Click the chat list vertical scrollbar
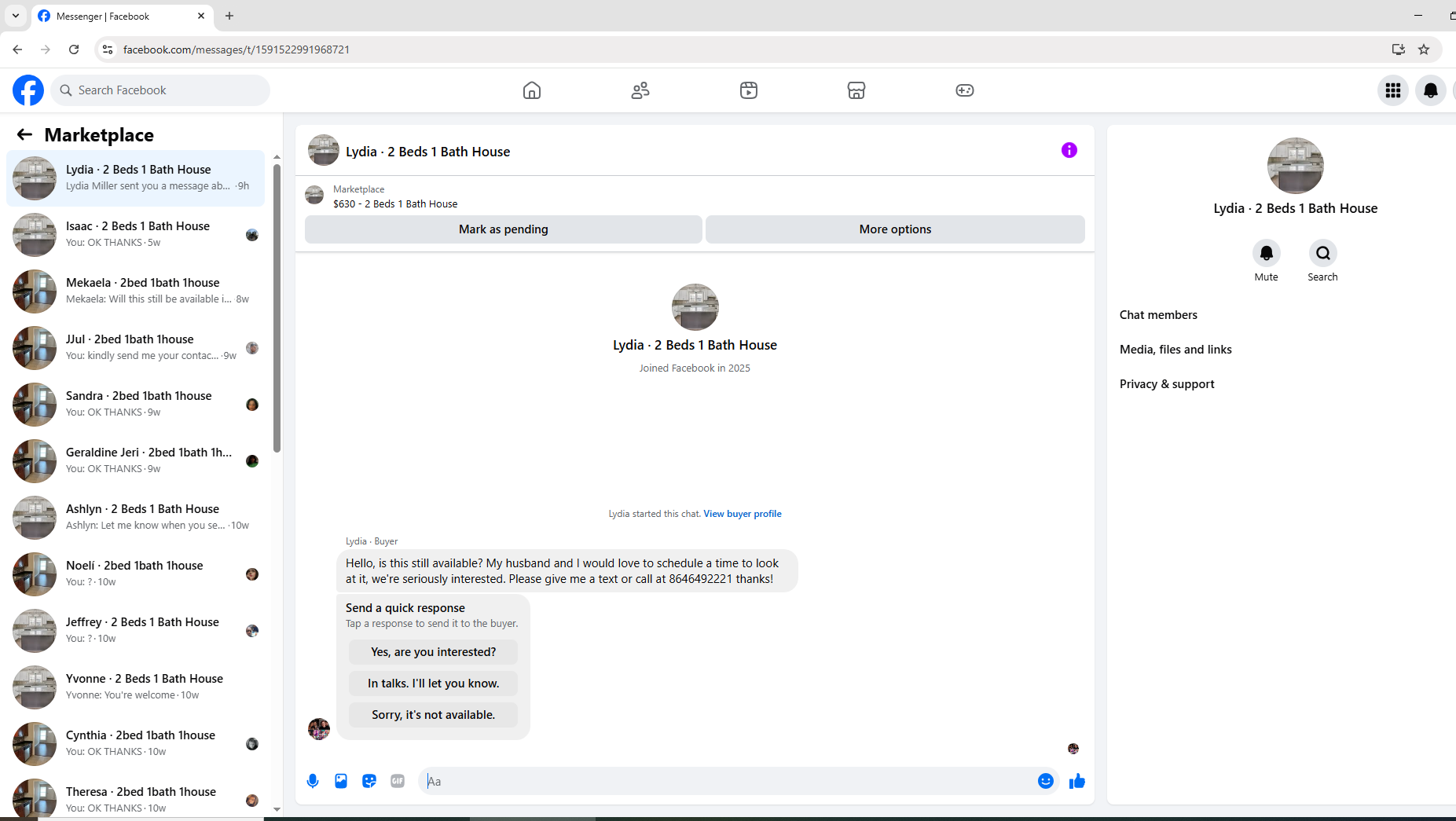 pos(277,307)
